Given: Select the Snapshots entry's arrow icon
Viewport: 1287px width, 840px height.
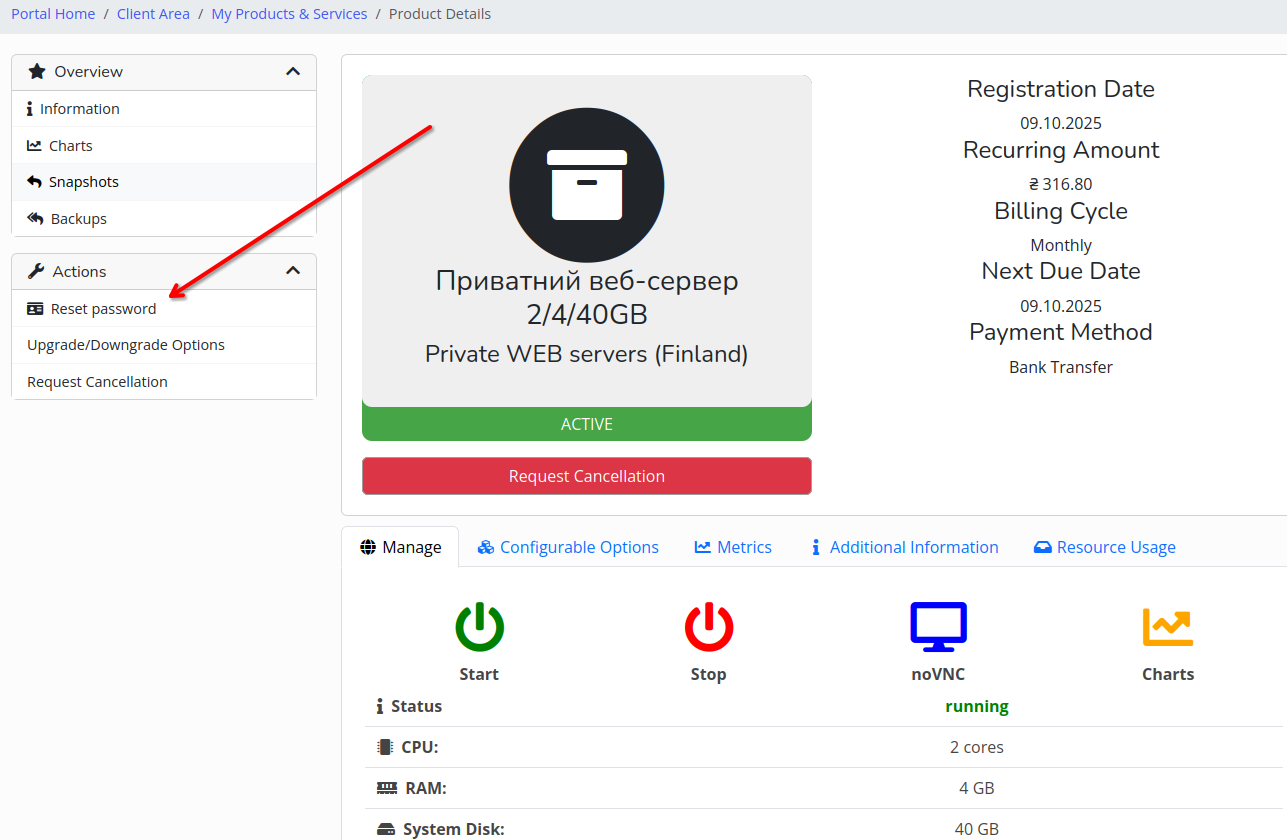Looking at the screenshot, I should 34,181.
